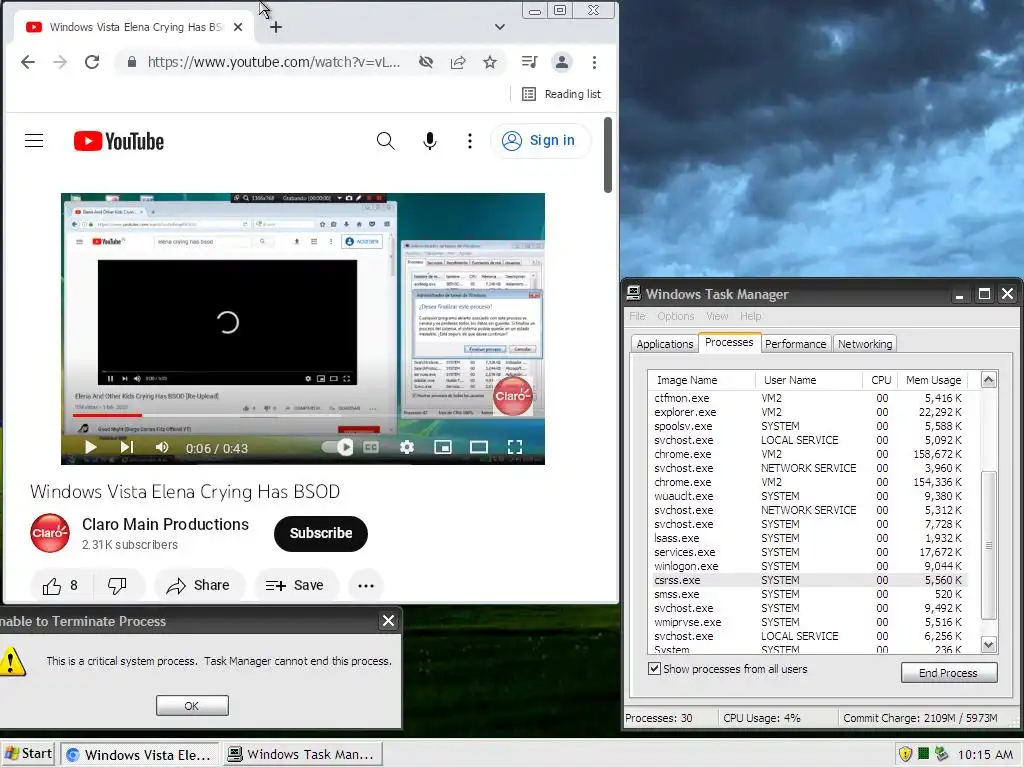Open Claro Main Productions channel avatar
The height and width of the screenshot is (768, 1024).
pyautogui.click(x=50, y=533)
